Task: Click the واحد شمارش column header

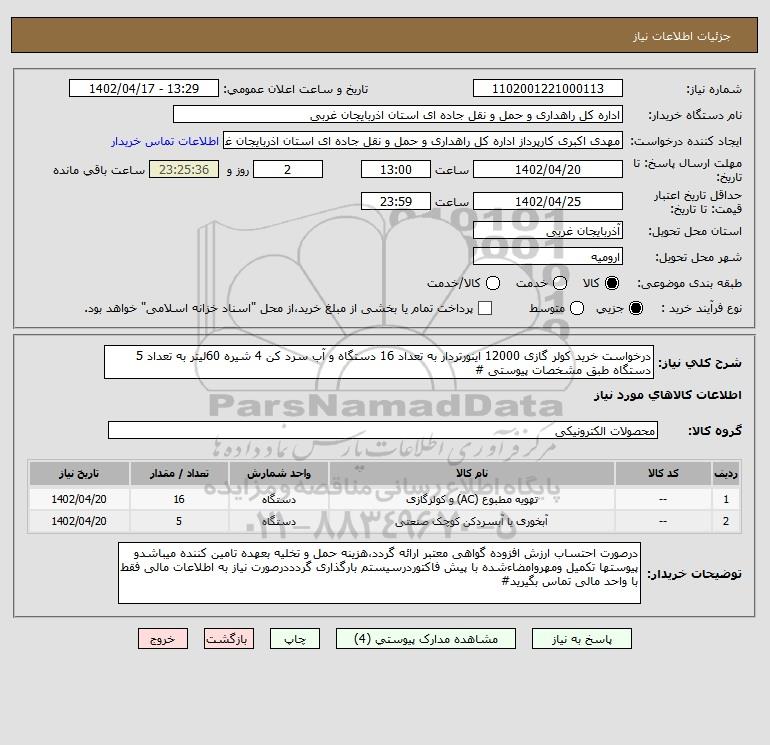Action: (278, 473)
